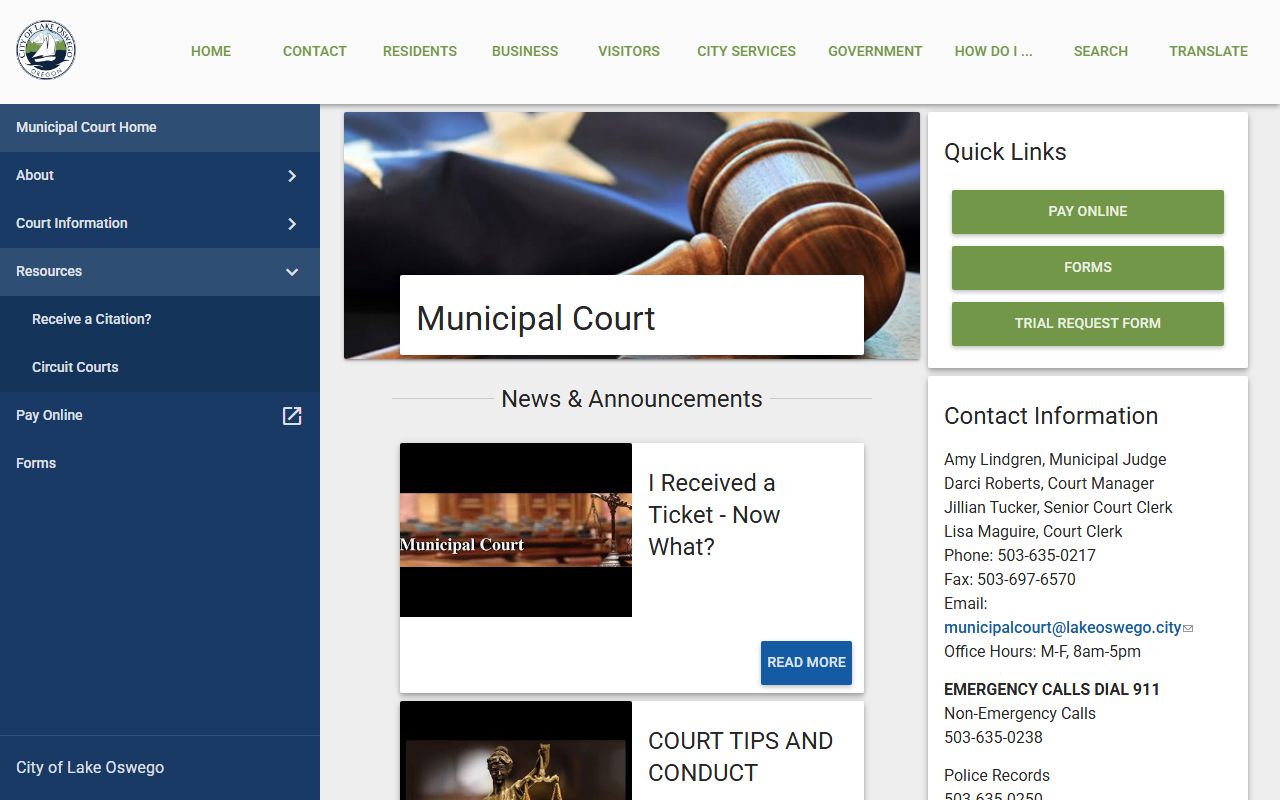Click the Police Records label
The height and width of the screenshot is (800, 1280).
coord(997,776)
